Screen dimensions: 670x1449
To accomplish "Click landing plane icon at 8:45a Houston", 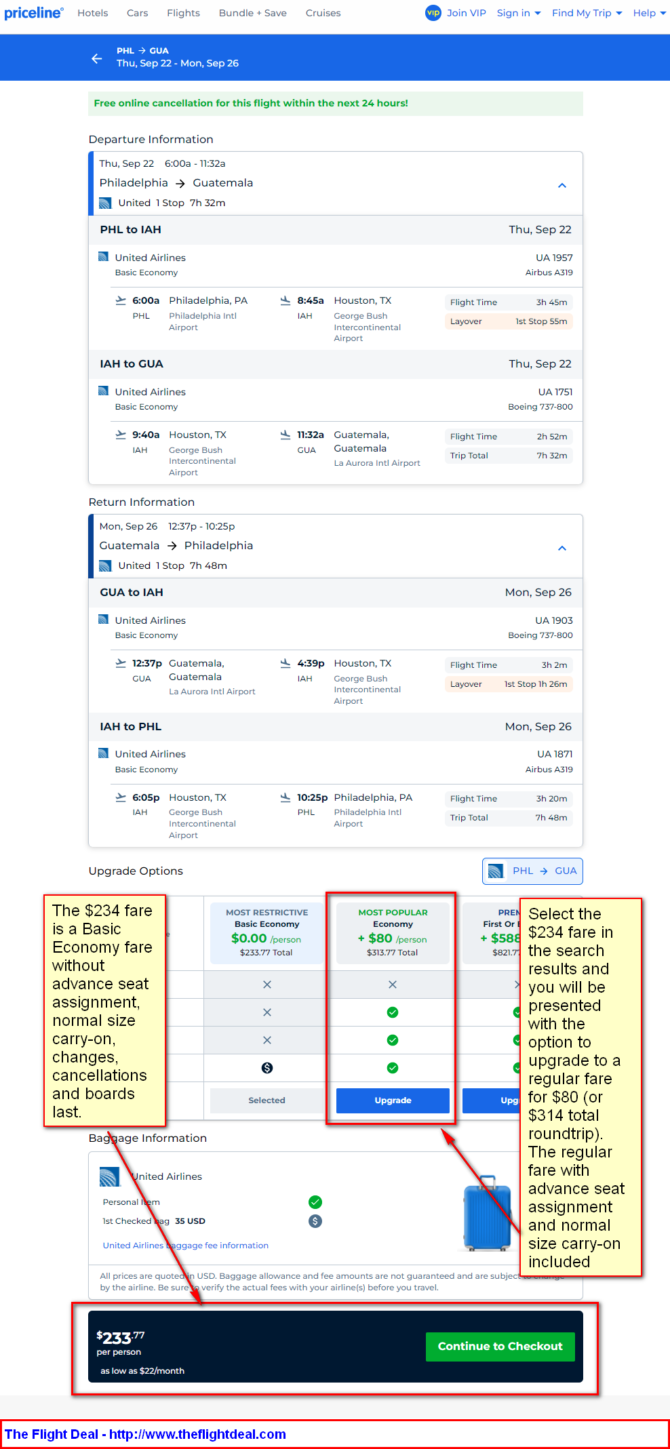I will [x=286, y=300].
